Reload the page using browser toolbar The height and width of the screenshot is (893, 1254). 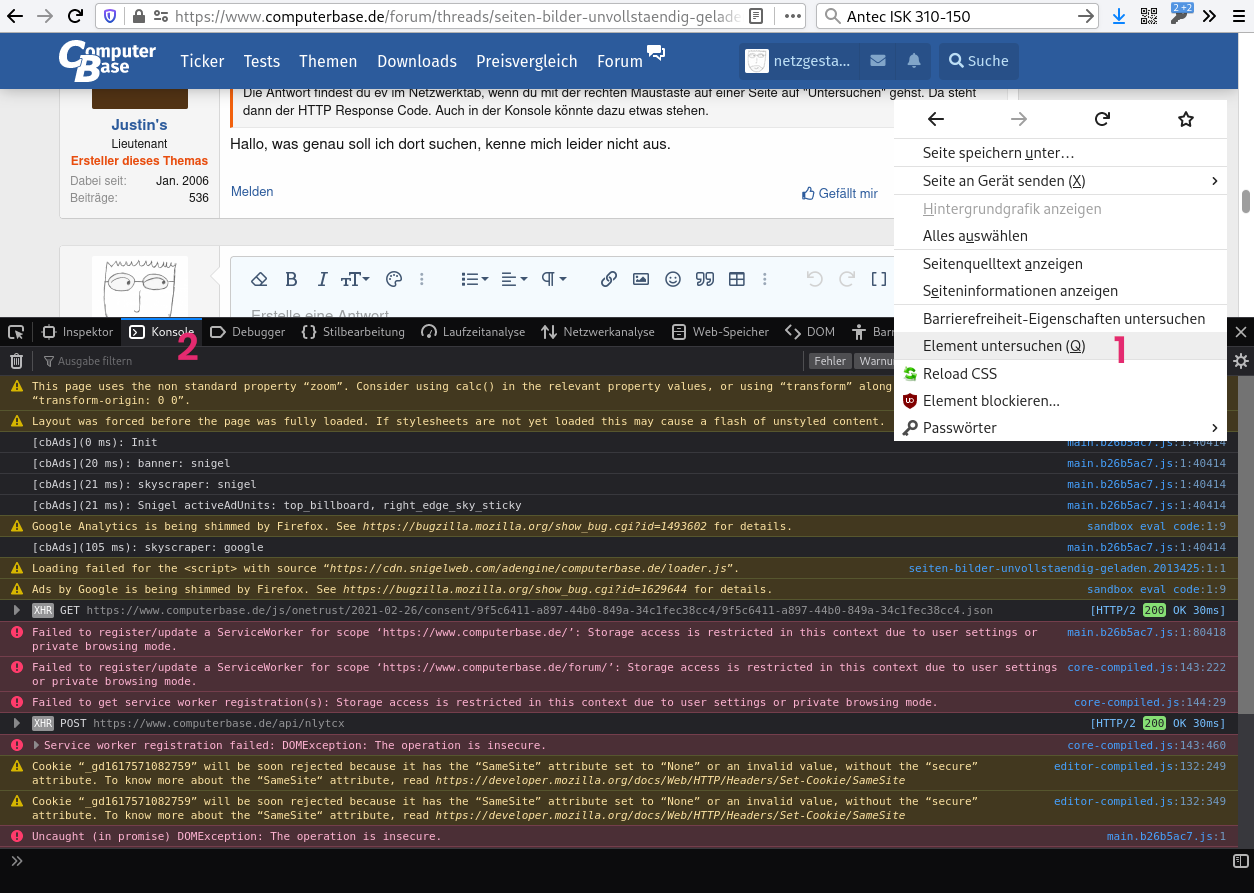tap(75, 16)
